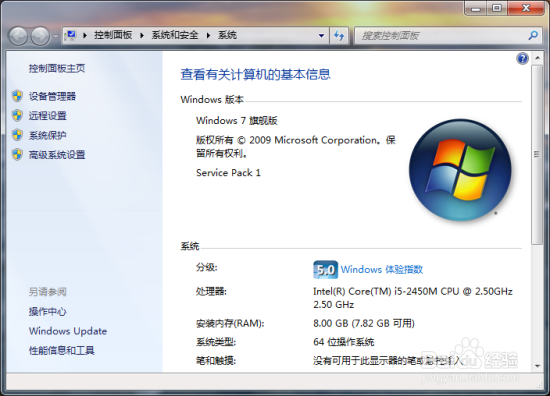Open Windows 体验指数 link
The image size is (550, 396).
(382, 269)
